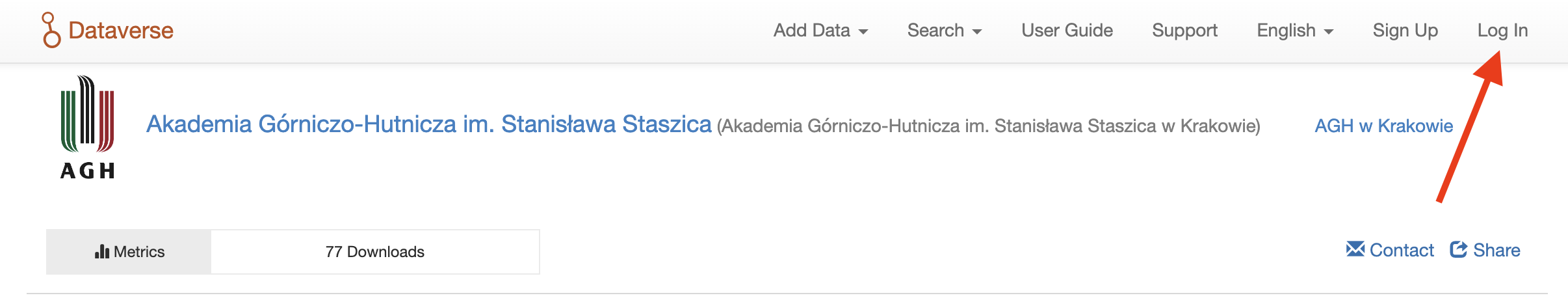Select the Metrics label
Screen dimensions: 1568x302
point(139,252)
